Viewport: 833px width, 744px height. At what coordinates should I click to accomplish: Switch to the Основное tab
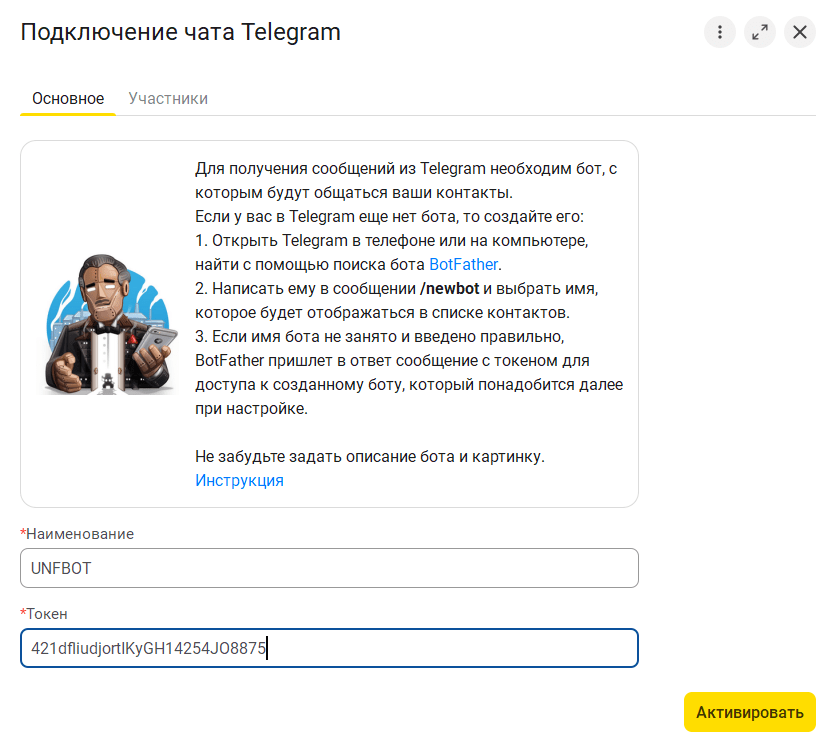point(68,98)
